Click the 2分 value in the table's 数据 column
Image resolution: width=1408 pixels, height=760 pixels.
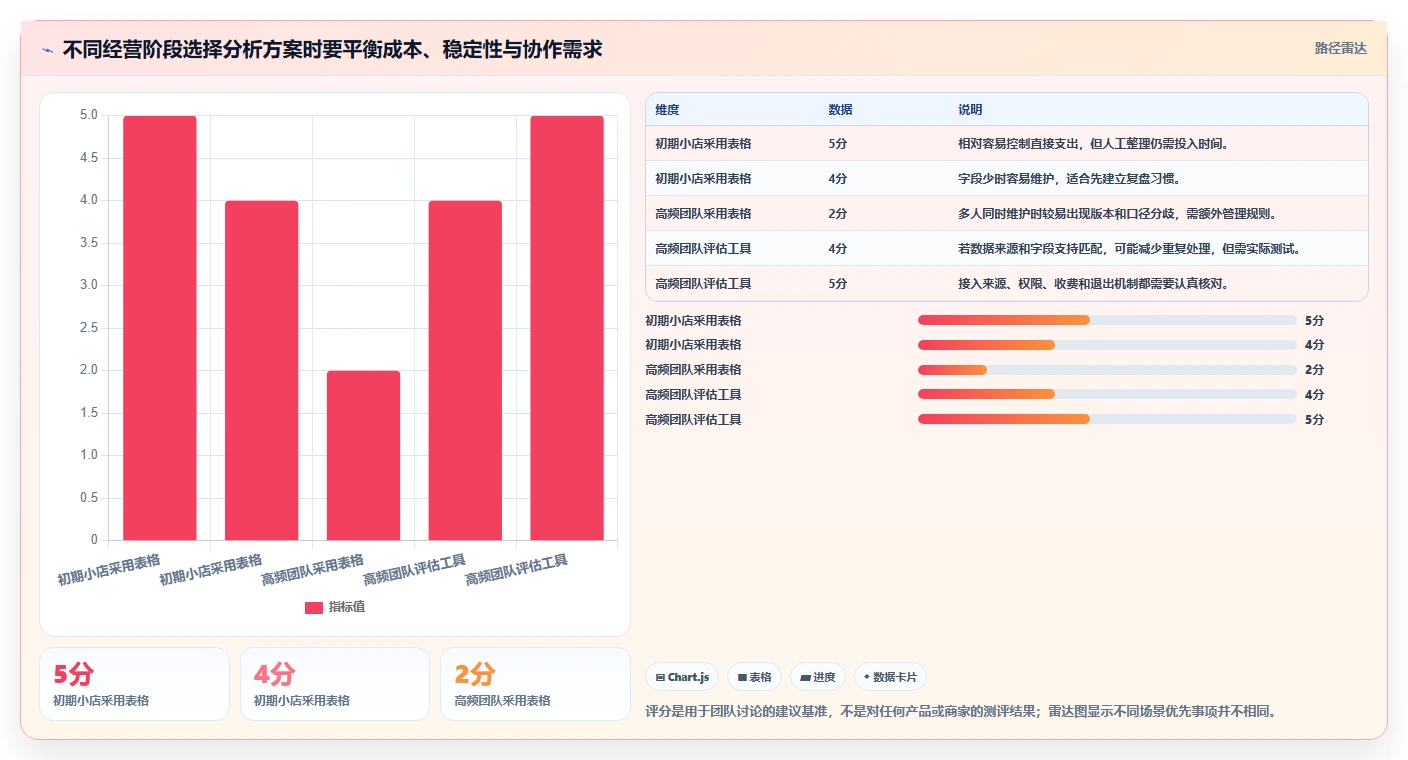point(837,214)
